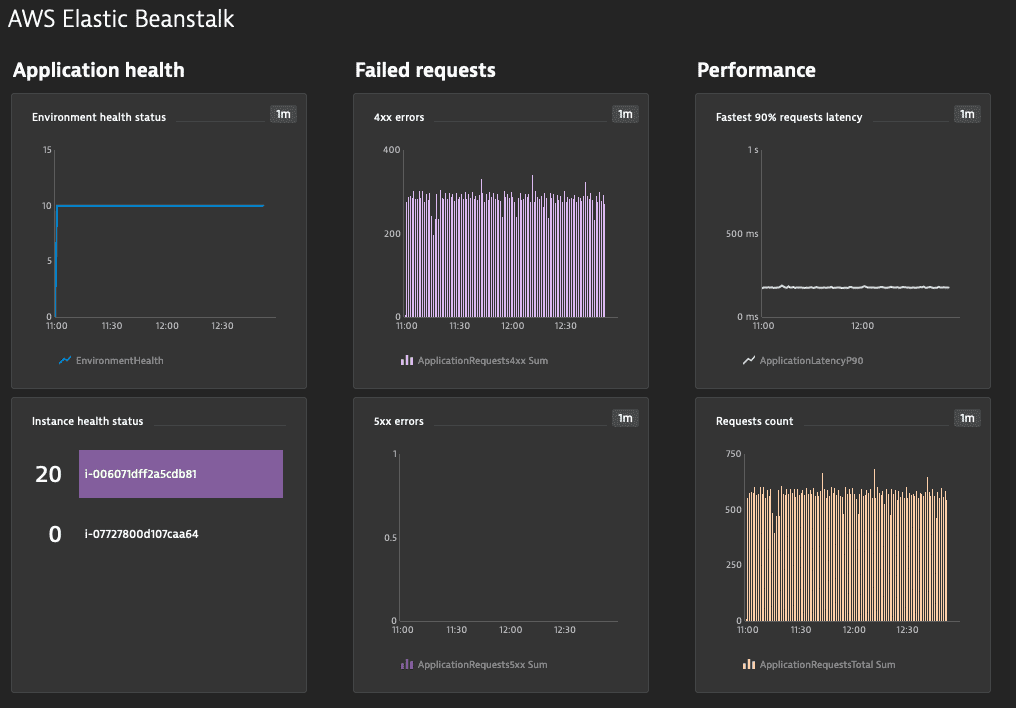Select the Application health section header

click(98, 70)
